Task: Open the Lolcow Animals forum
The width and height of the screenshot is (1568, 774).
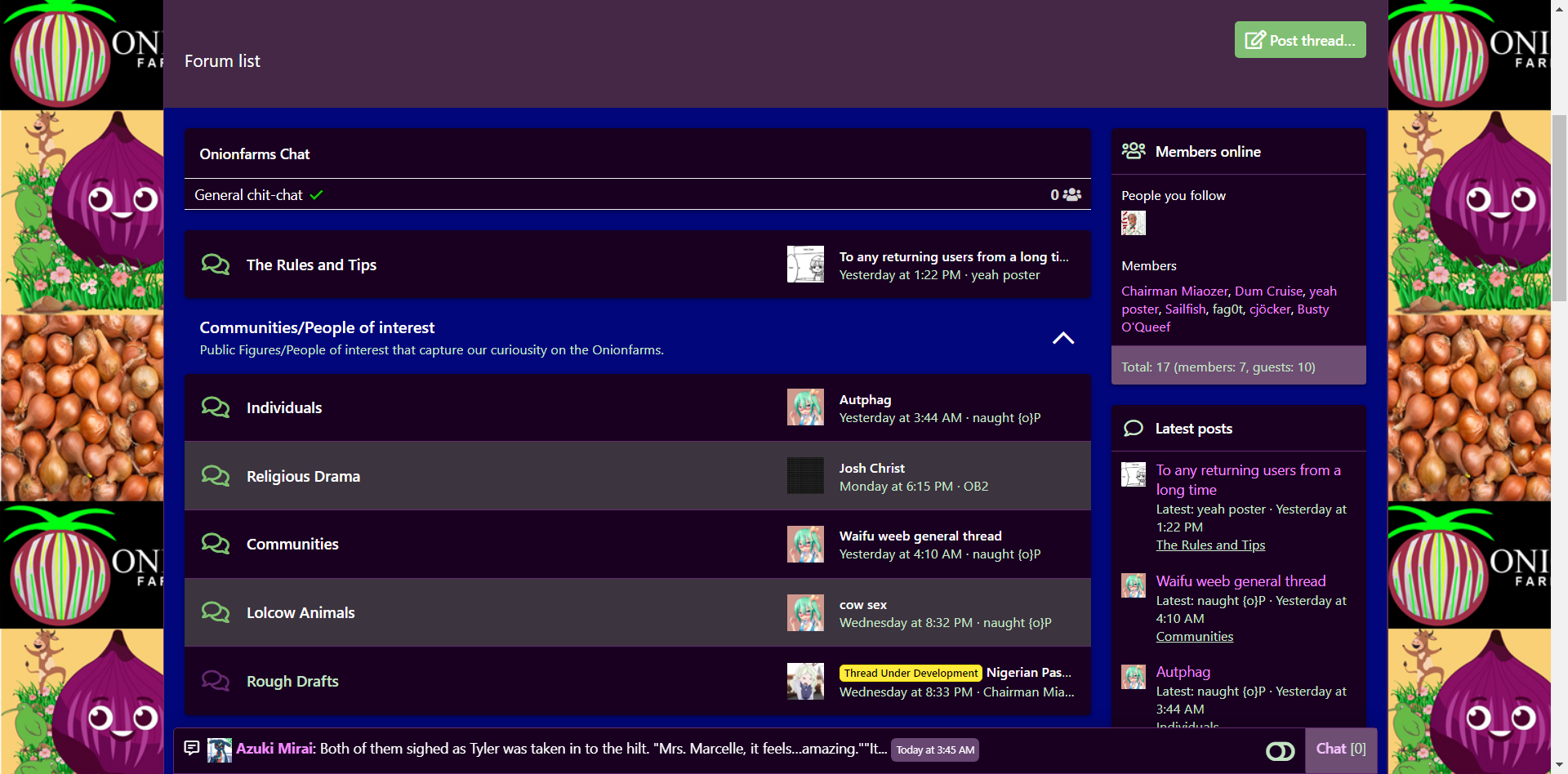Action: (x=301, y=613)
